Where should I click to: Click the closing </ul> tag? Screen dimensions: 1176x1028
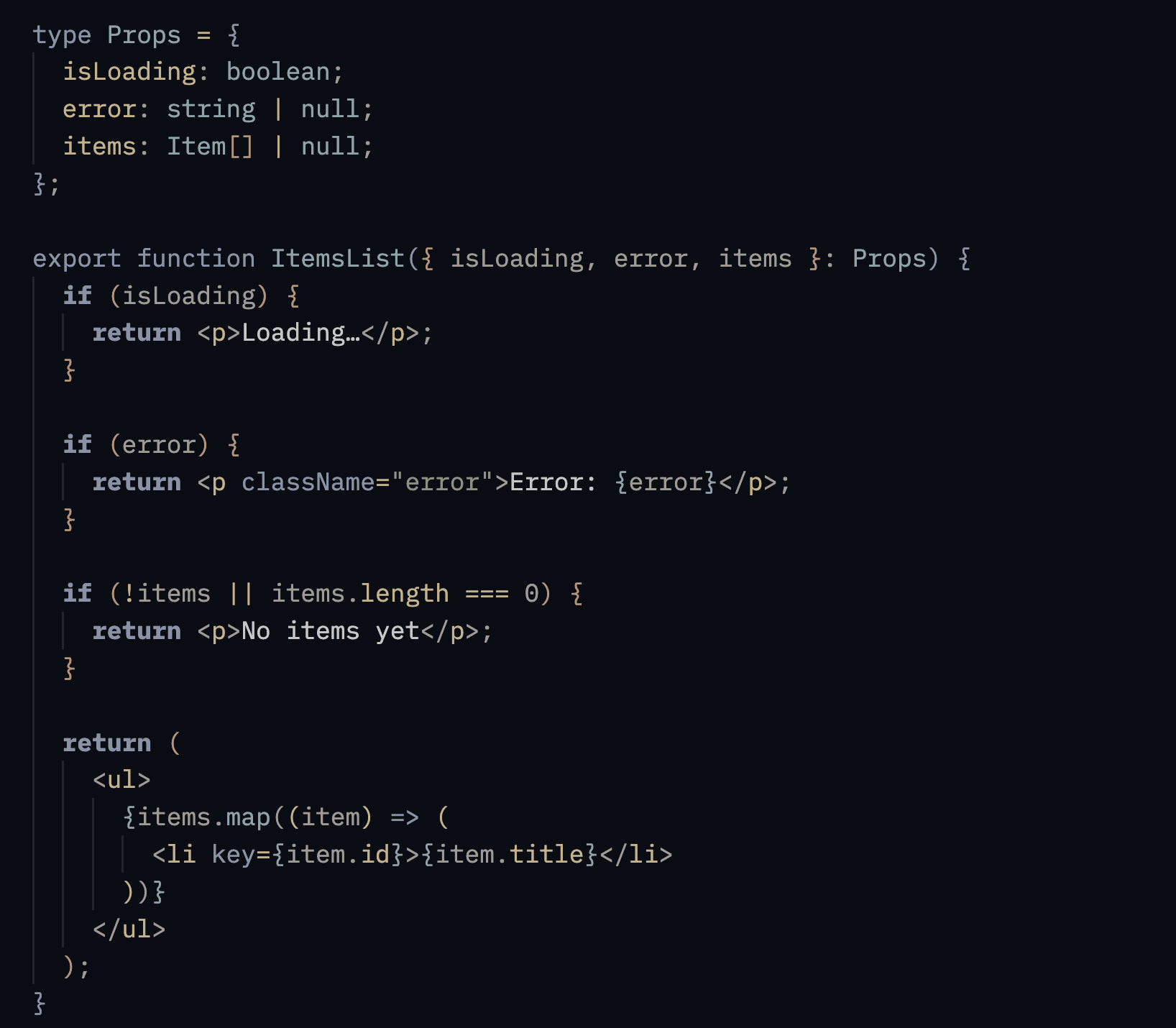click(129, 930)
